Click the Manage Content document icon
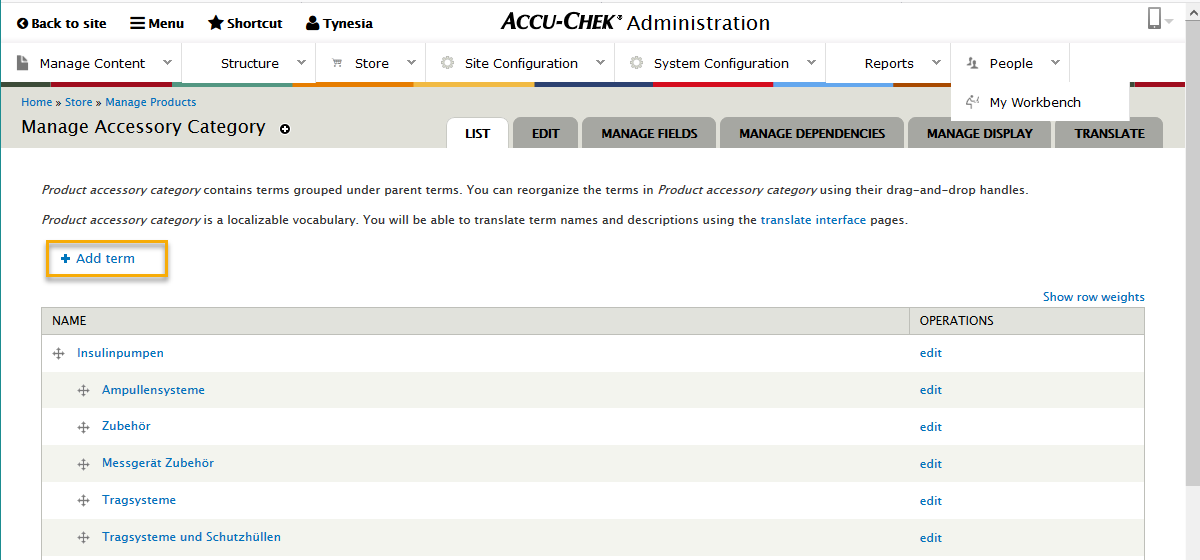 point(23,63)
